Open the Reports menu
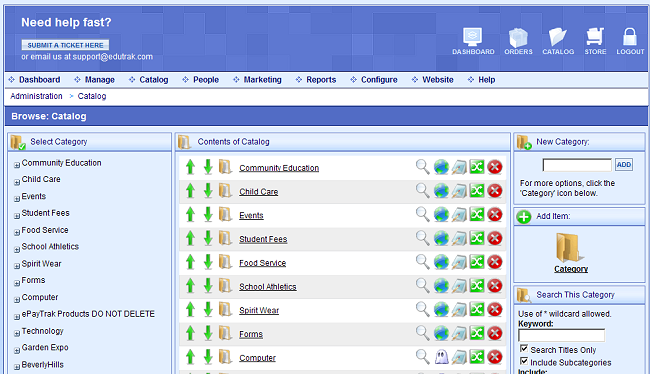The width and height of the screenshot is (650, 374). (321, 80)
